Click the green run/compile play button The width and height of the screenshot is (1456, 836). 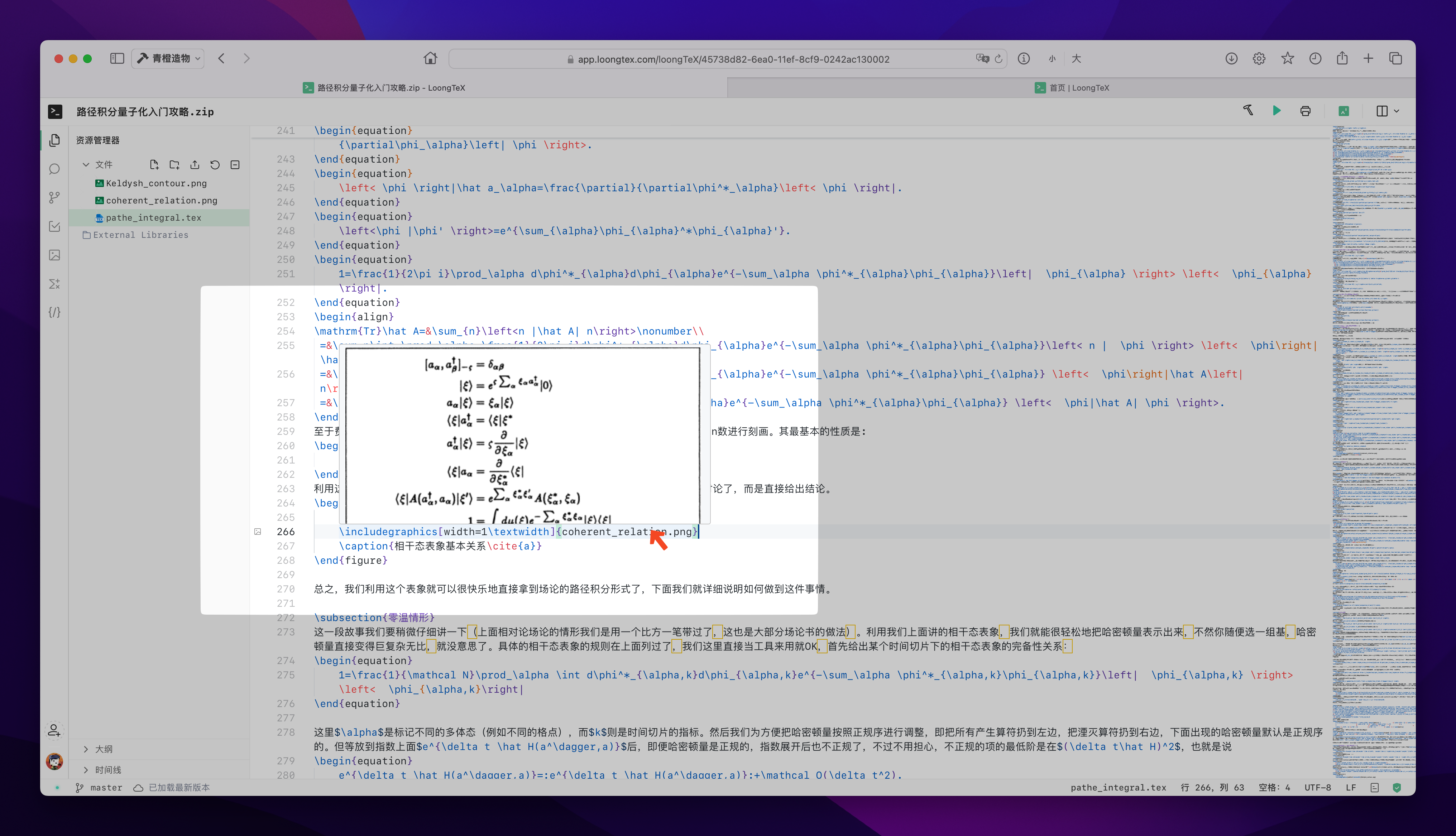(x=1276, y=111)
